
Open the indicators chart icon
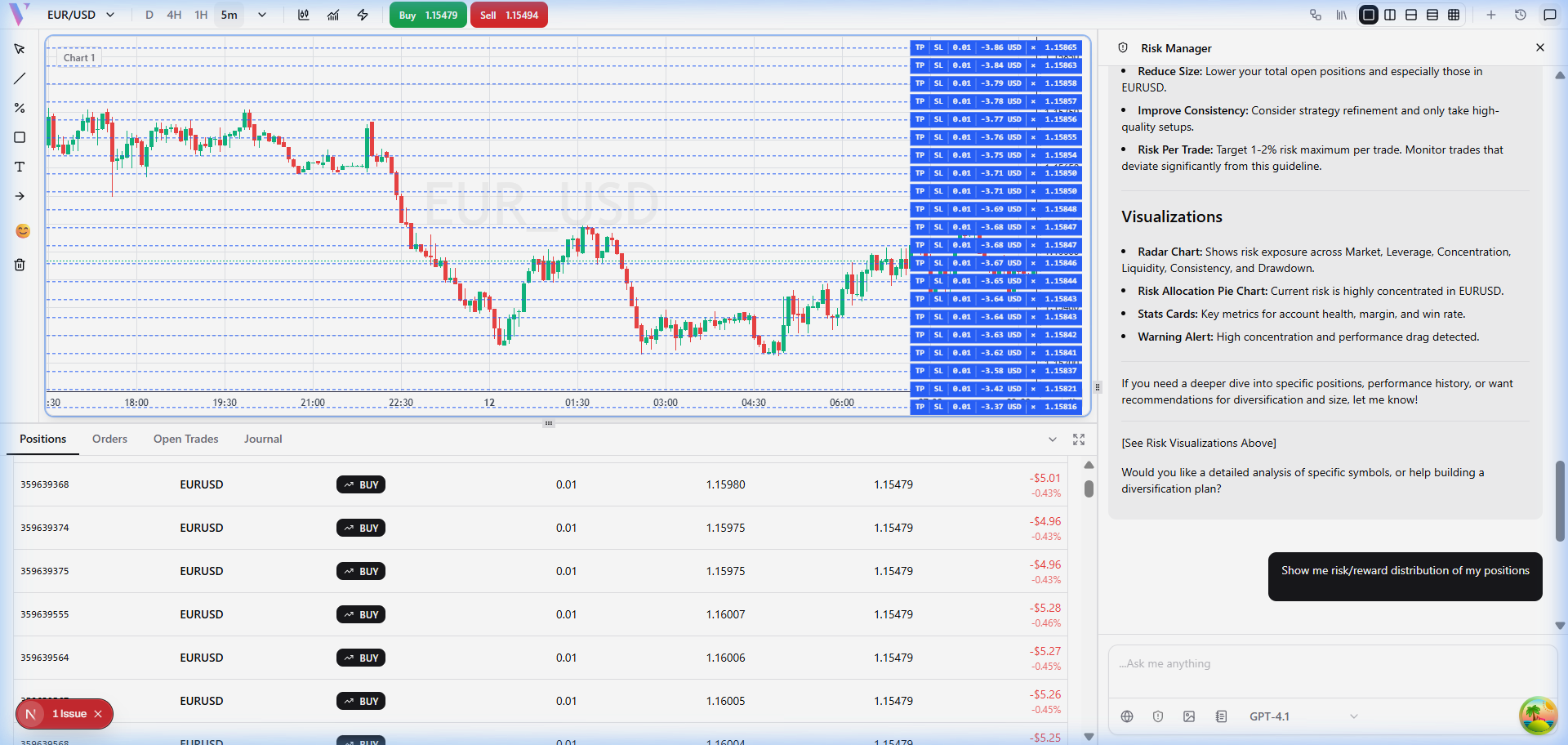pos(333,15)
